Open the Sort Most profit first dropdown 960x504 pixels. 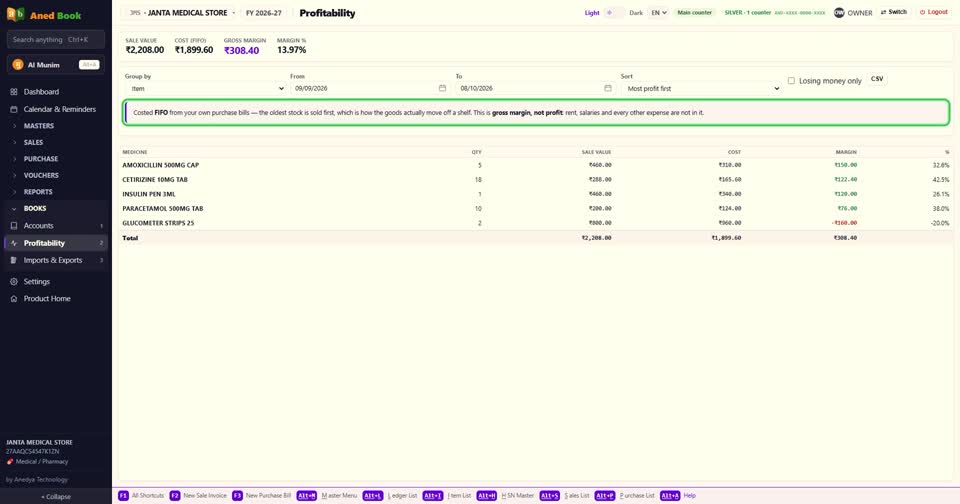point(702,88)
